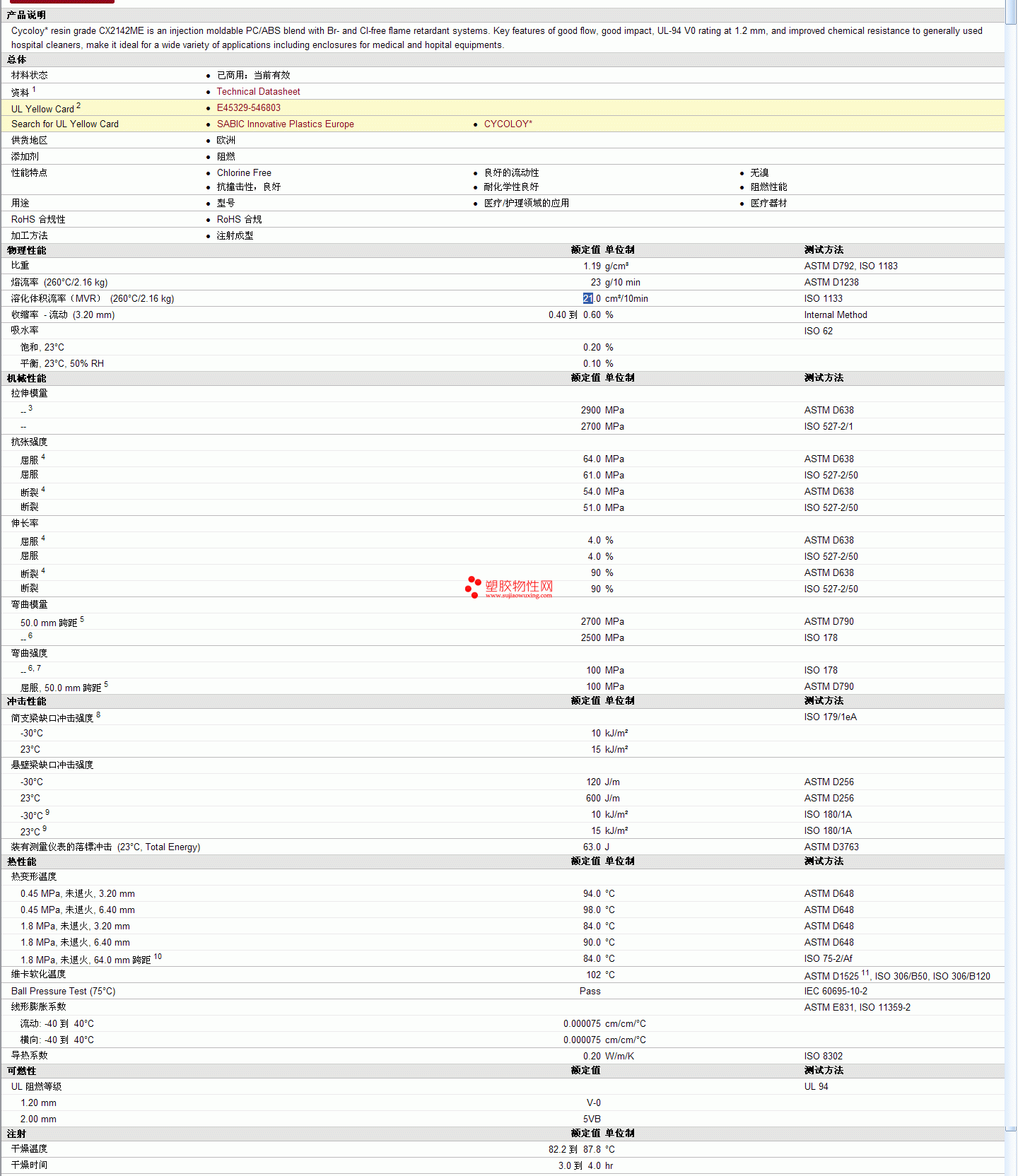The width and height of the screenshot is (1018, 1176).
Task: Click the ASTM D1238 test method
Action: (x=831, y=282)
